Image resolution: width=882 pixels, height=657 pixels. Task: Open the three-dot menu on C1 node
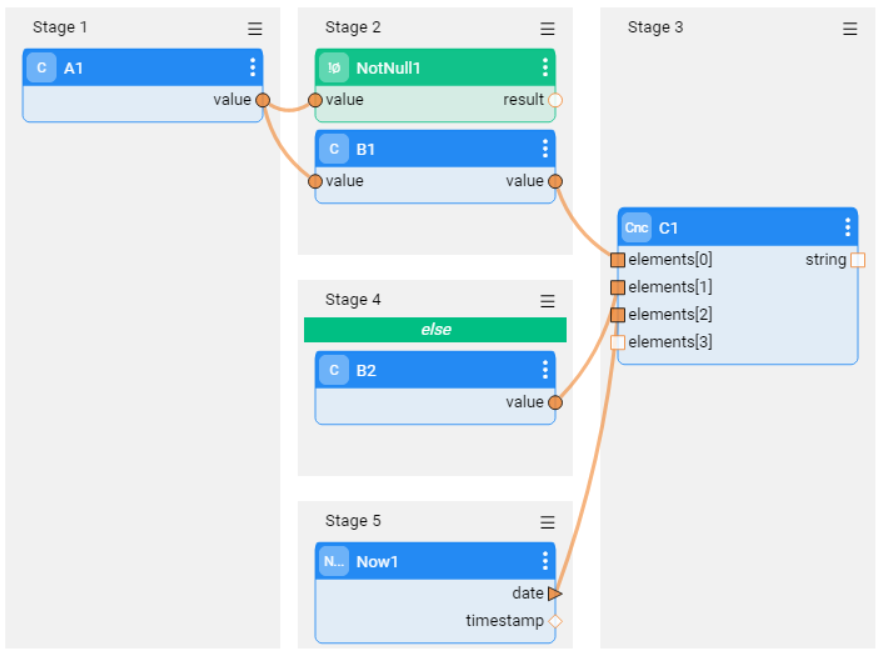click(848, 227)
